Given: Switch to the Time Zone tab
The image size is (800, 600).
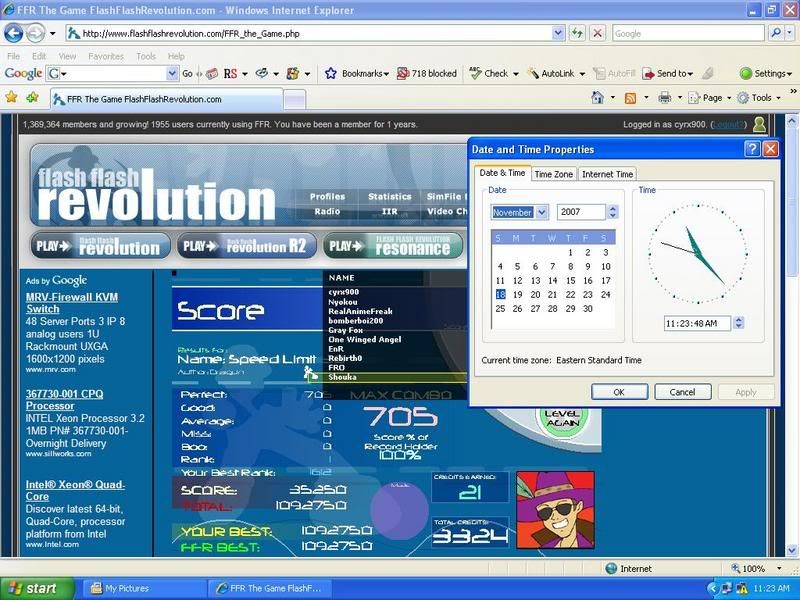Looking at the screenshot, I should 553,174.
